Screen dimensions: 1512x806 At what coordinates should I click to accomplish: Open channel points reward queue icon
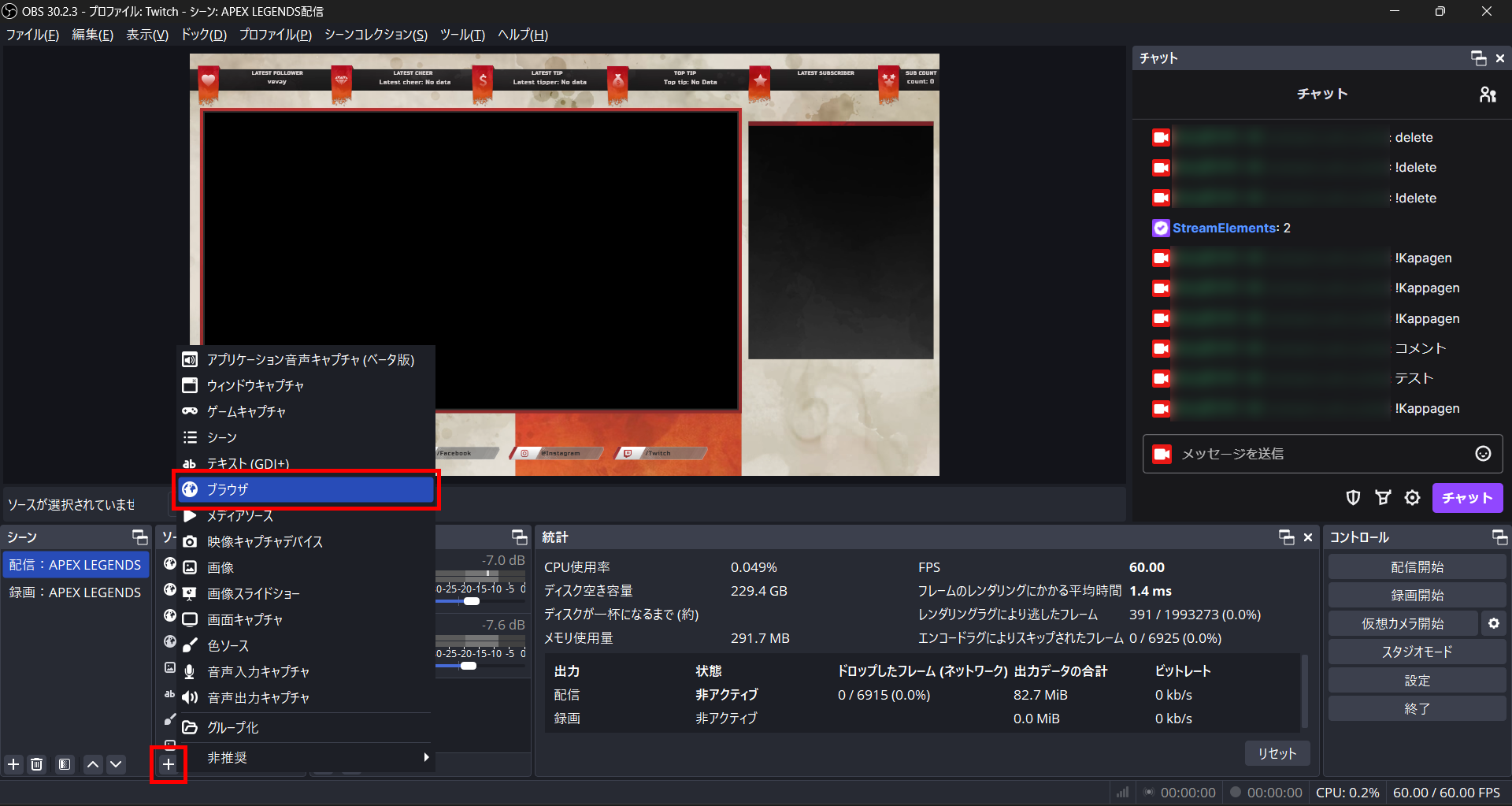(1383, 498)
